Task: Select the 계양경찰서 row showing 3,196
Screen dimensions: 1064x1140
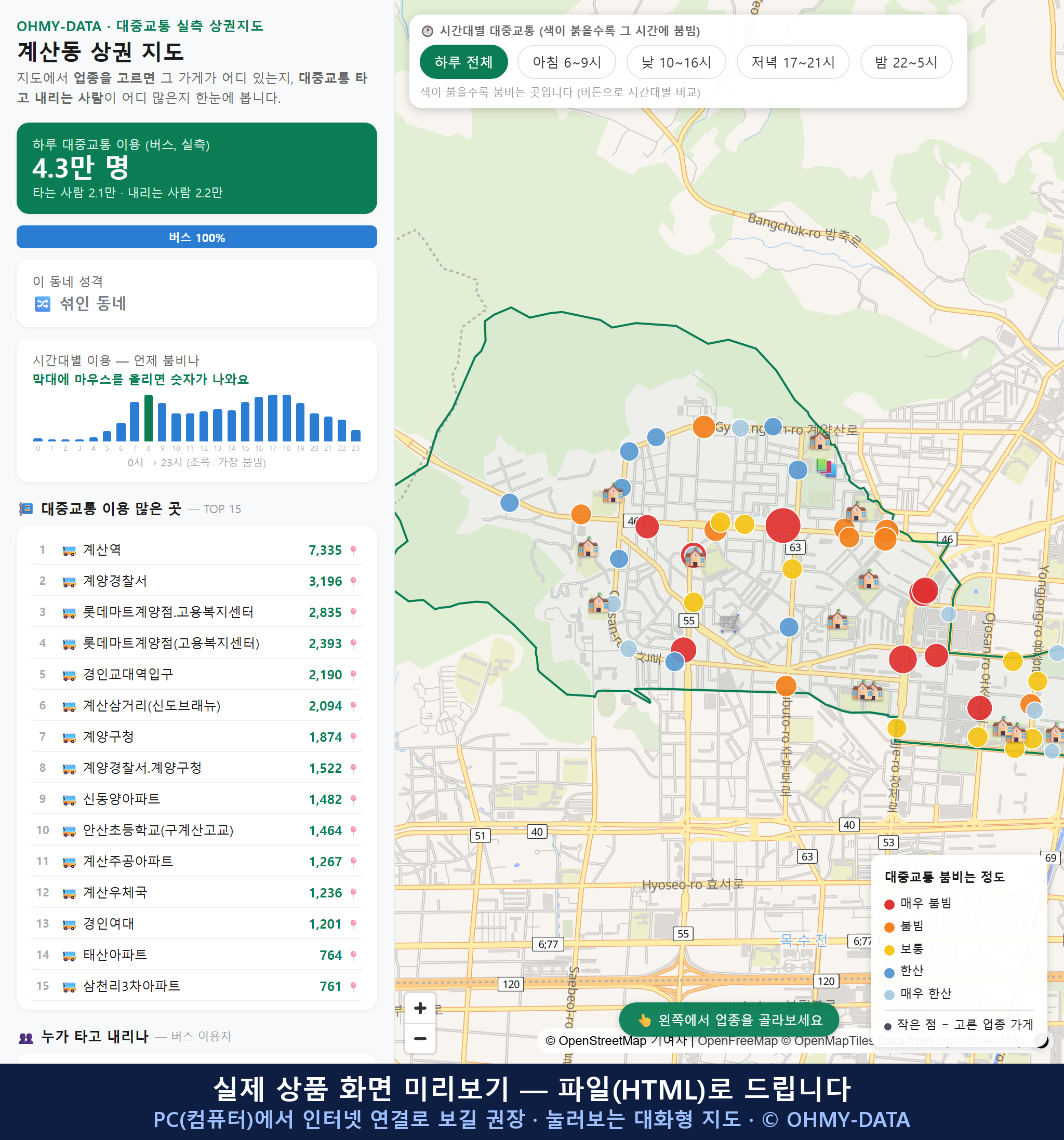Action: [197, 581]
